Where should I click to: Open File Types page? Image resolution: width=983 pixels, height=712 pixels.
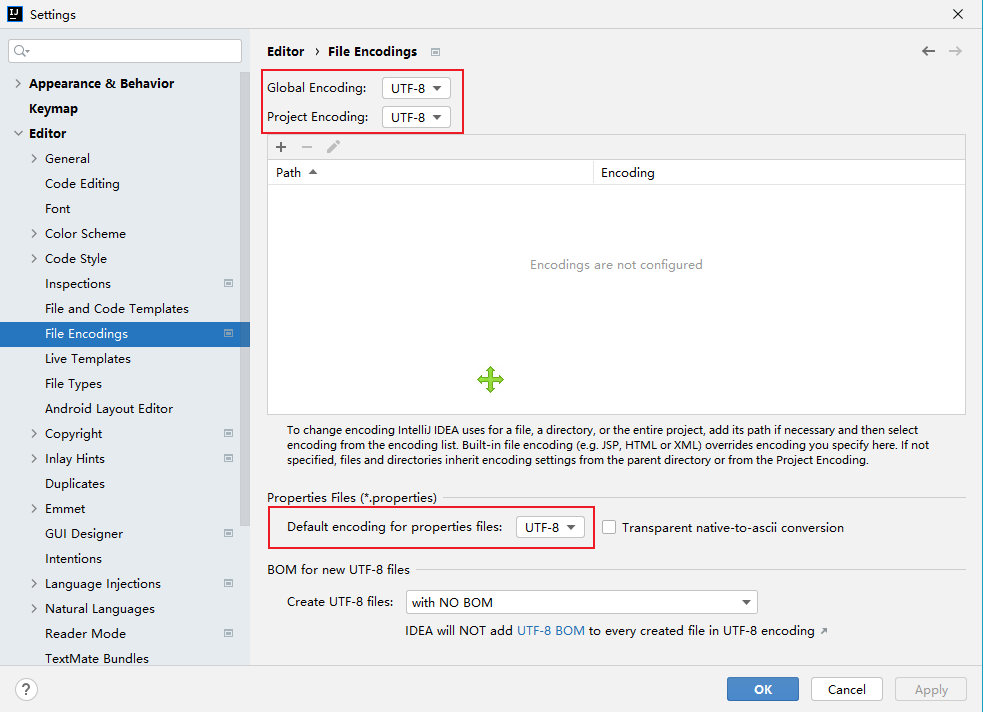pos(73,384)
